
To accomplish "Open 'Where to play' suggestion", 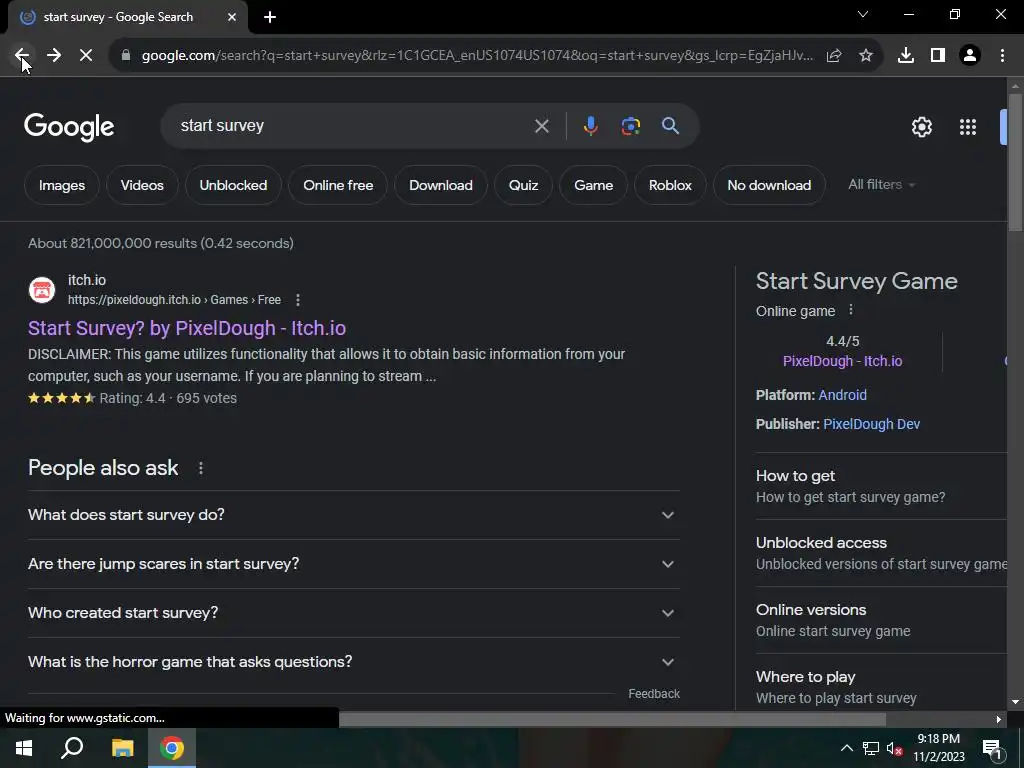I will (881, 687).
